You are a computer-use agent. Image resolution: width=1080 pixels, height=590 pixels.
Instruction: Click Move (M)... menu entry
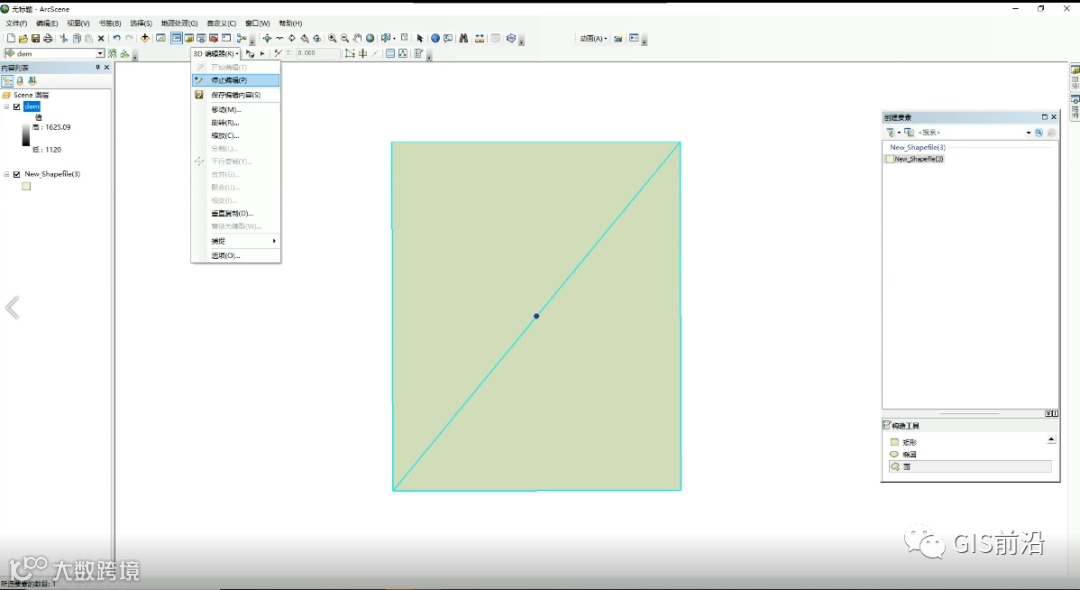[236, 109]
